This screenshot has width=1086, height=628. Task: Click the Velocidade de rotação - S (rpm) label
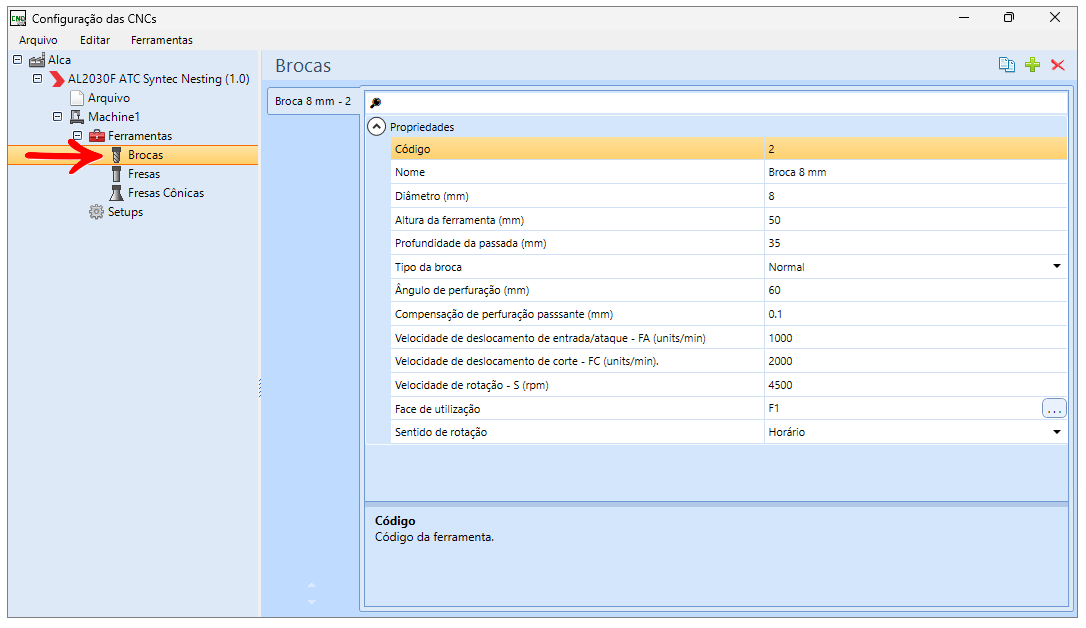click(x=471, y=385)
